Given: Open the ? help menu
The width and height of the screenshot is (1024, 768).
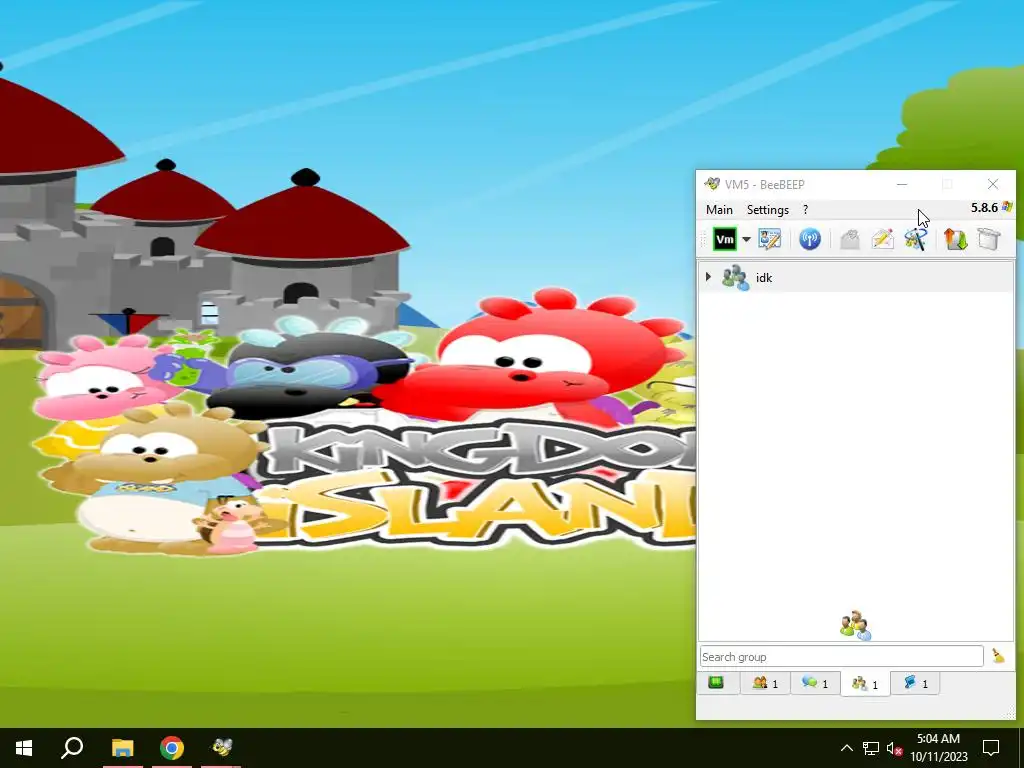Looking at the screenshot, I should [x=805, y=210].
